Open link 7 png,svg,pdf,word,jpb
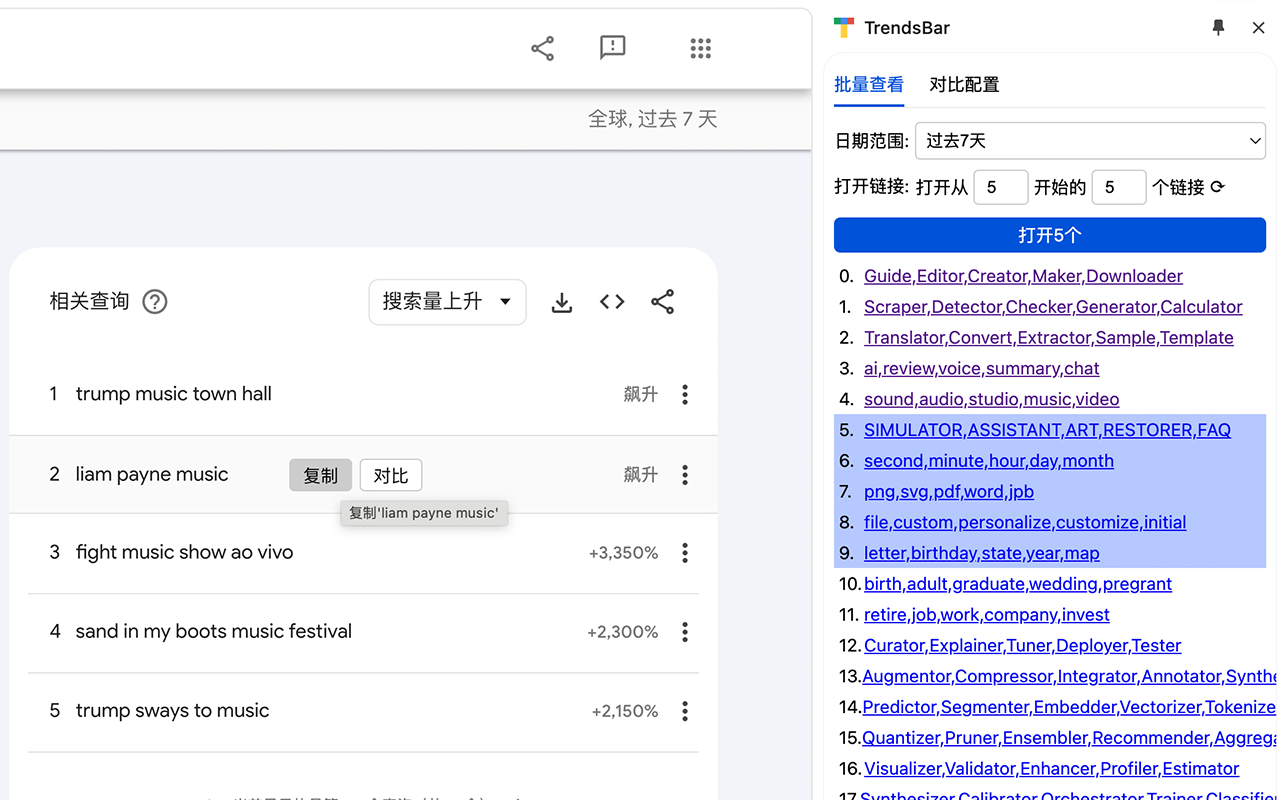Image resolution: width=1280 pixels, height=800 pixels. coord(948,492)
